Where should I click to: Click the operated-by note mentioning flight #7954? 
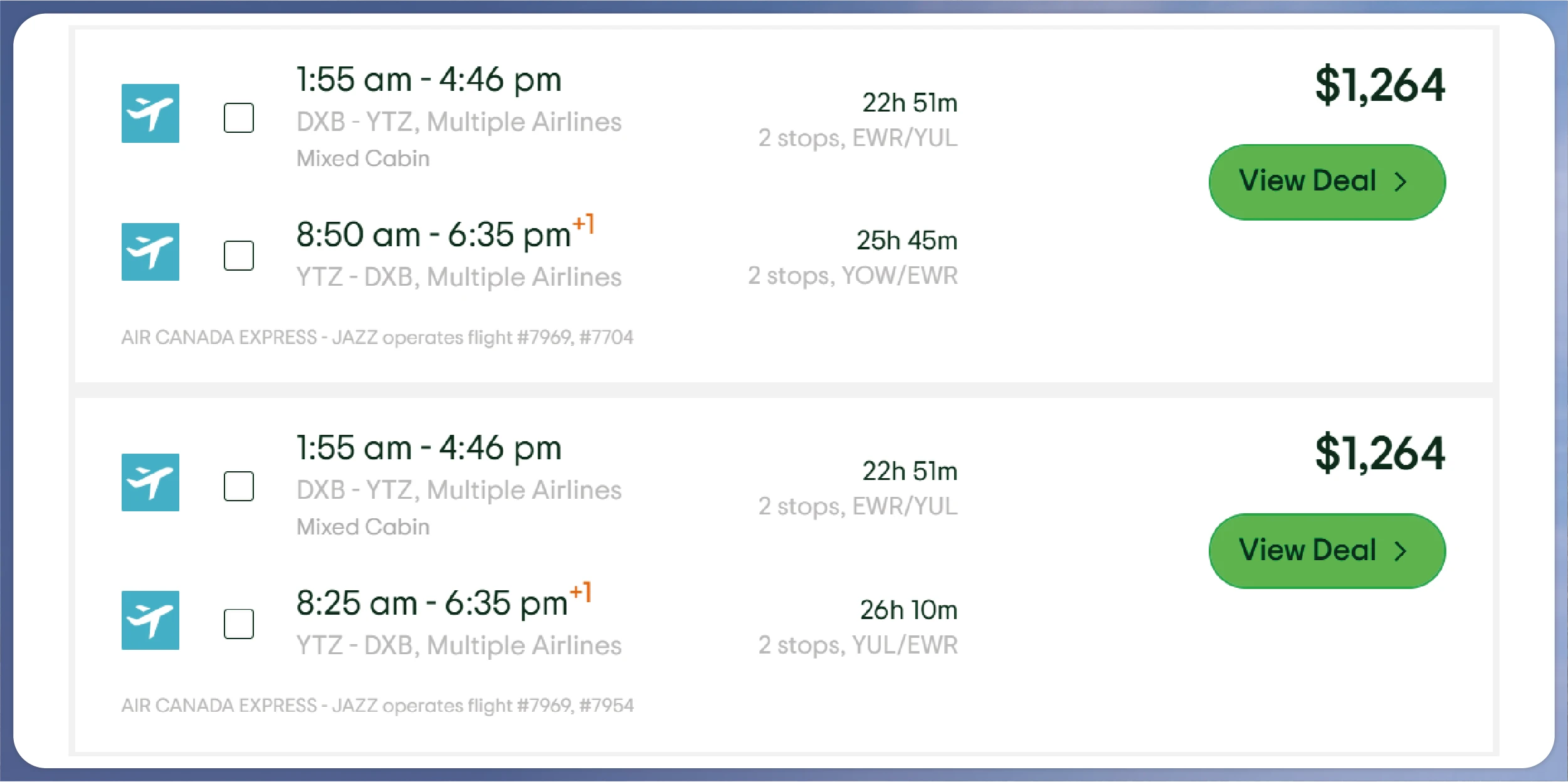[x=377, y=706]
